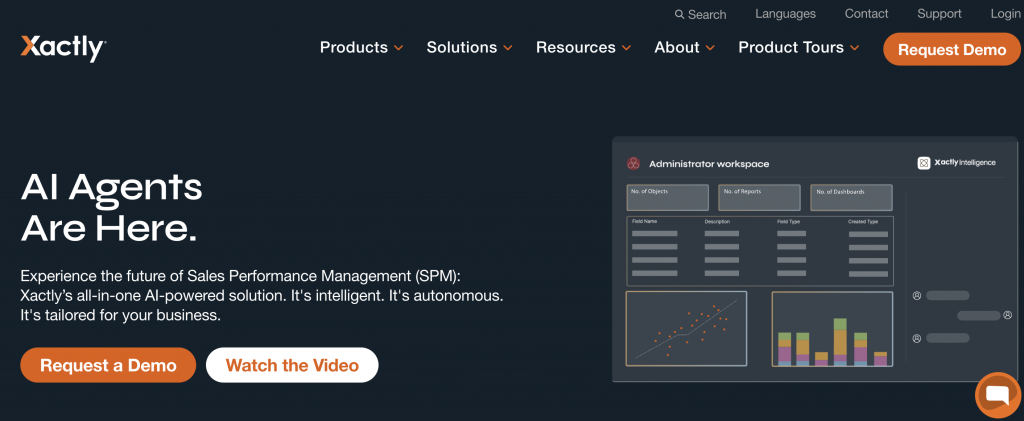Expand the Product Tours chevron arrow

click(x=854, y=48)
